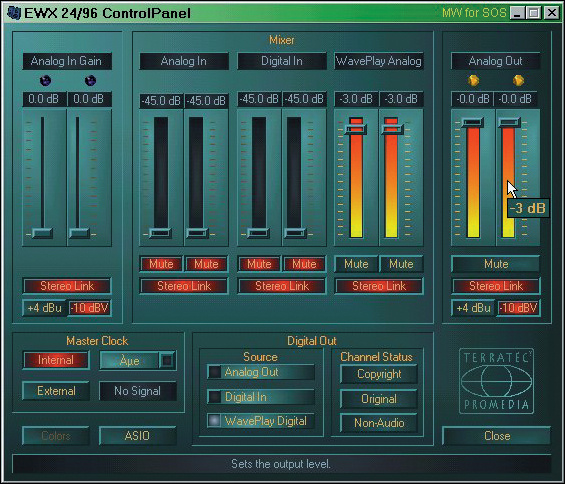Viewport: 565px width, 484px height.
Task: Select -10 dBV for Analog Out
Action: (519, 308)
